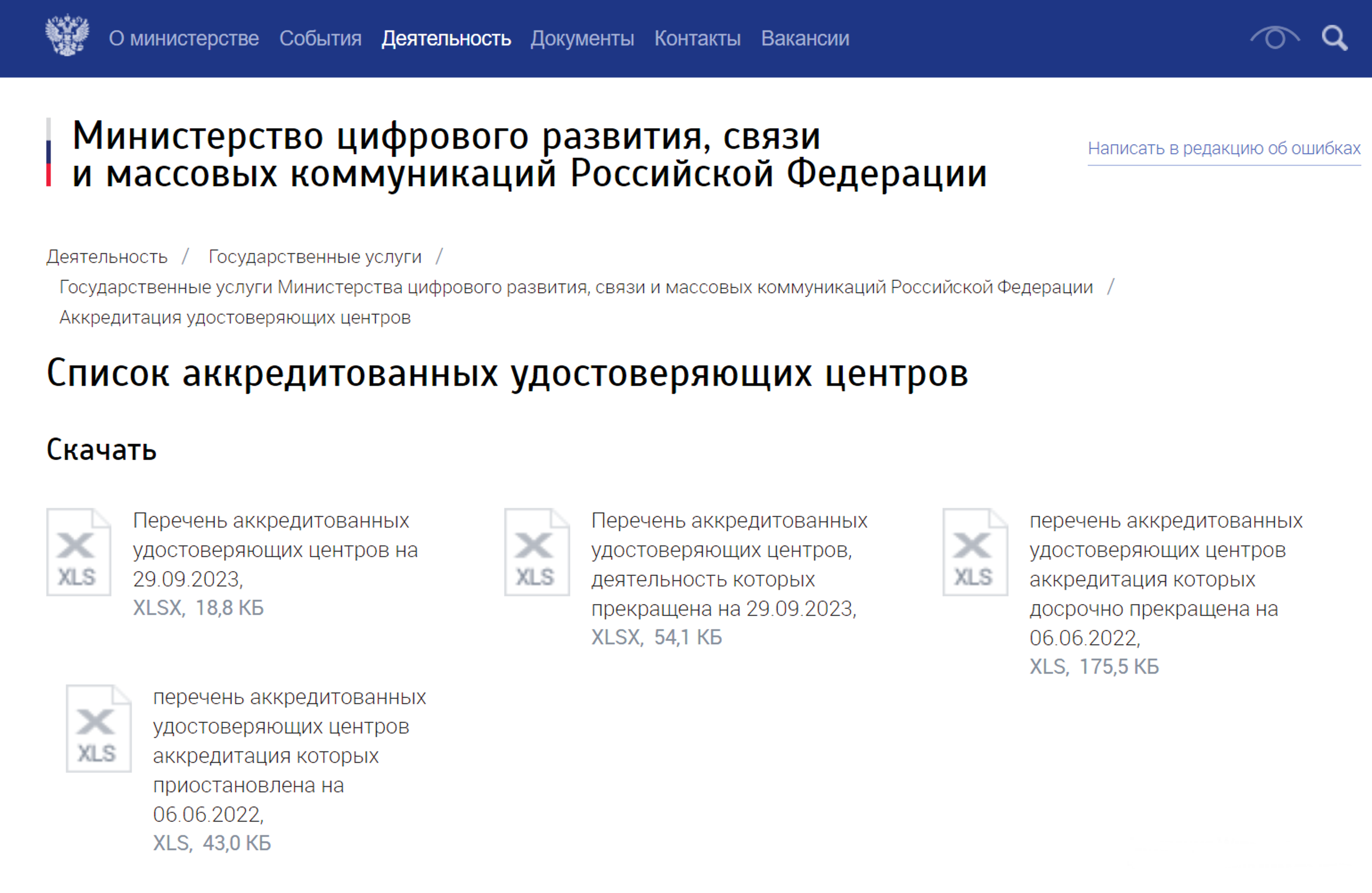Select the Деятельность menu item
1372x893 pixels.
pyautogui.click(x=446, y=39)
